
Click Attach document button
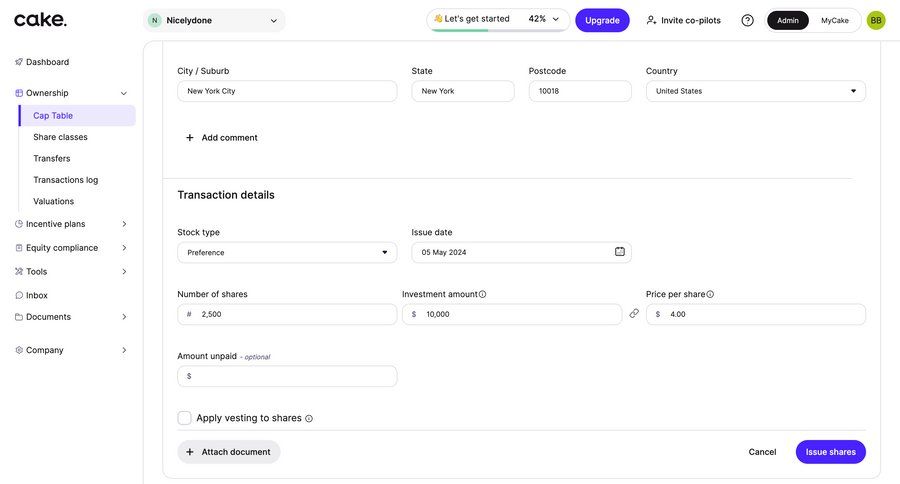point(229,452)
